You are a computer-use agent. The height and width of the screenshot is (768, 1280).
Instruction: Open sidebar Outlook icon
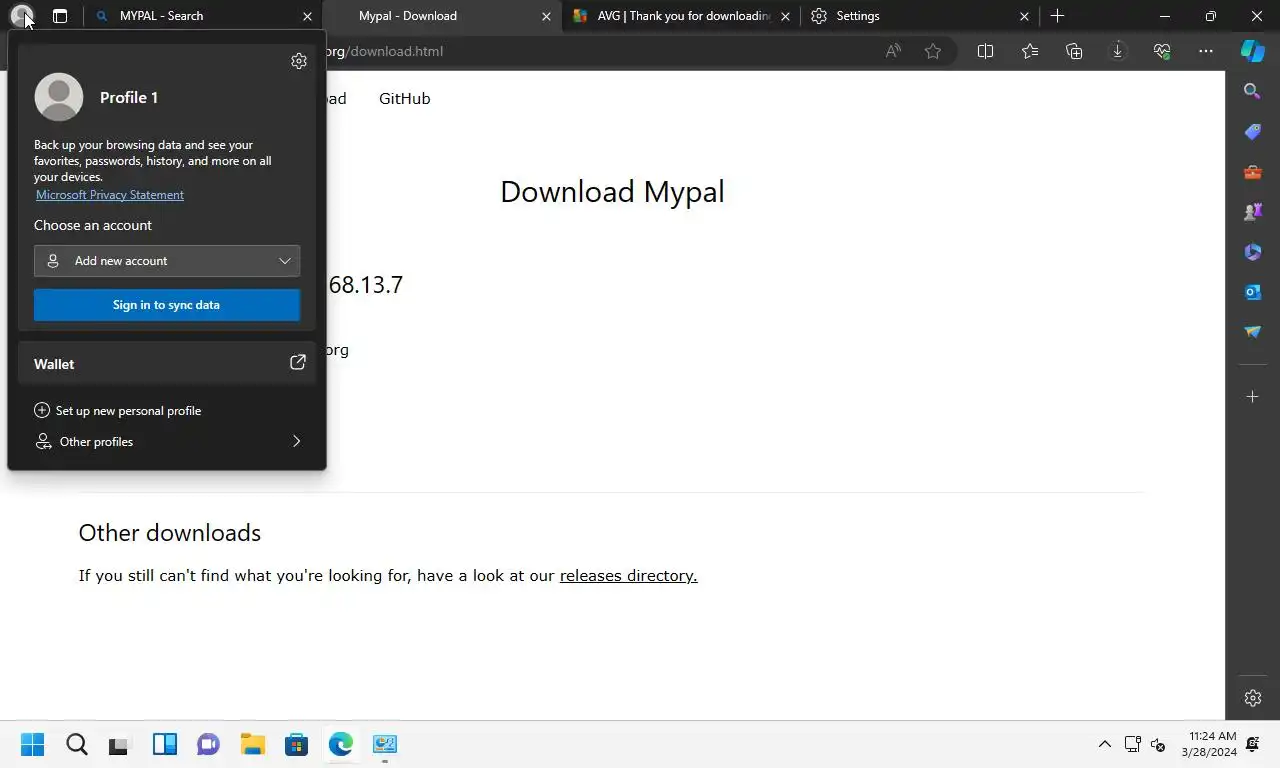(x=1252, y=292)
